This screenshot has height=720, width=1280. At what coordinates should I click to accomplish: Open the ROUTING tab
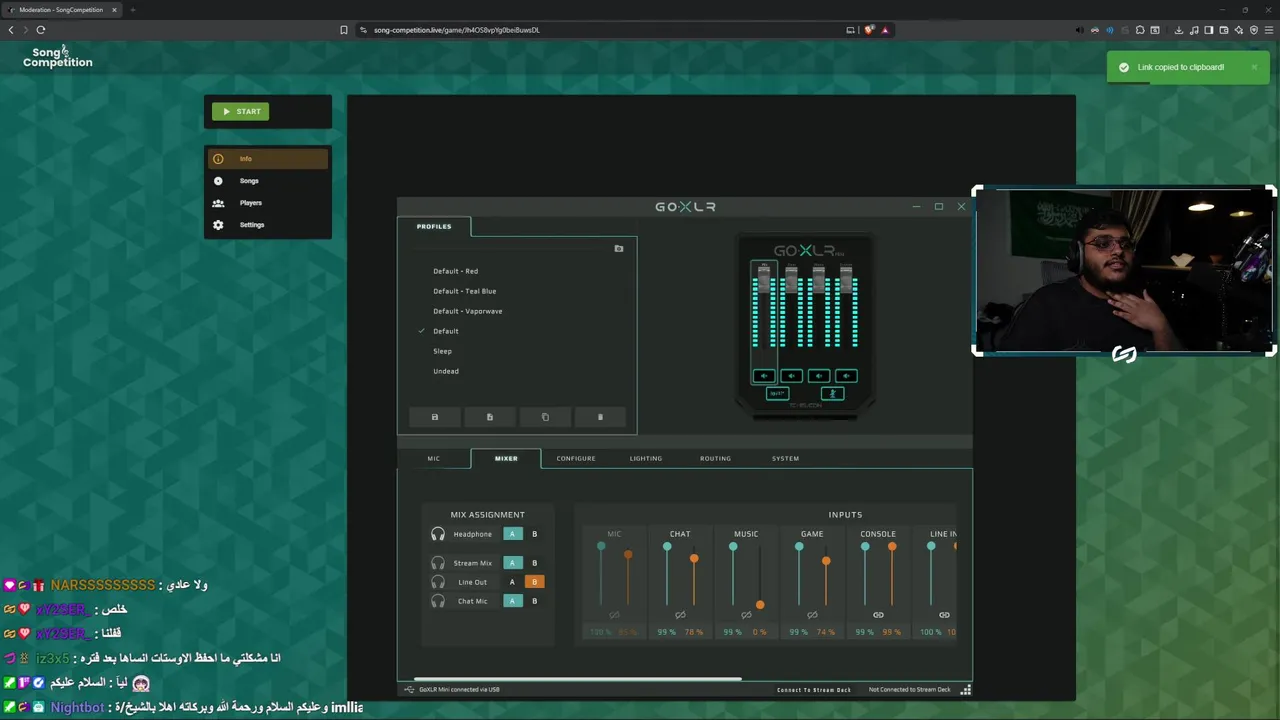point(715,458)
